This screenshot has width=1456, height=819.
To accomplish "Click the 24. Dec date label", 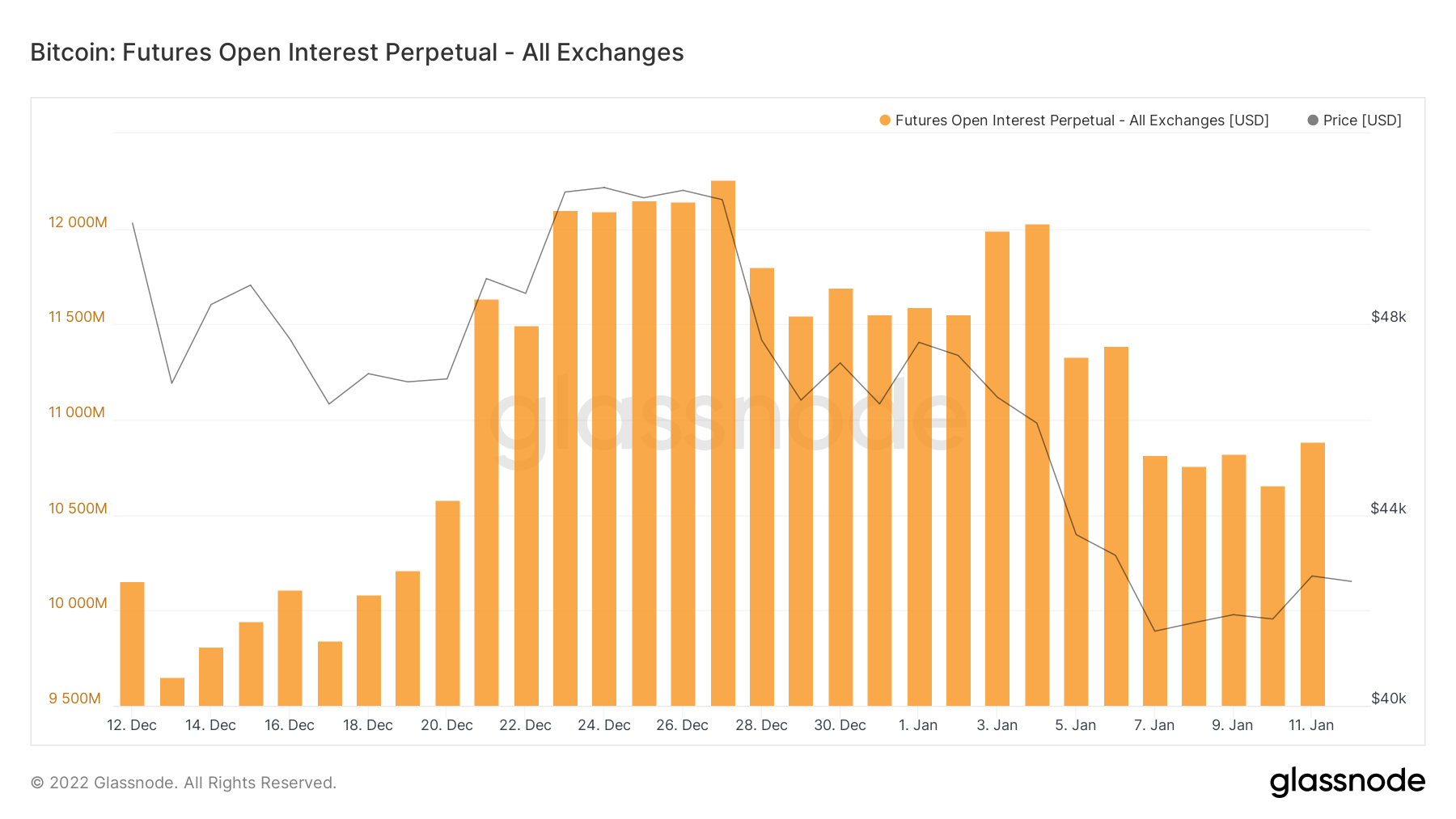I will [x=604, y=725].
